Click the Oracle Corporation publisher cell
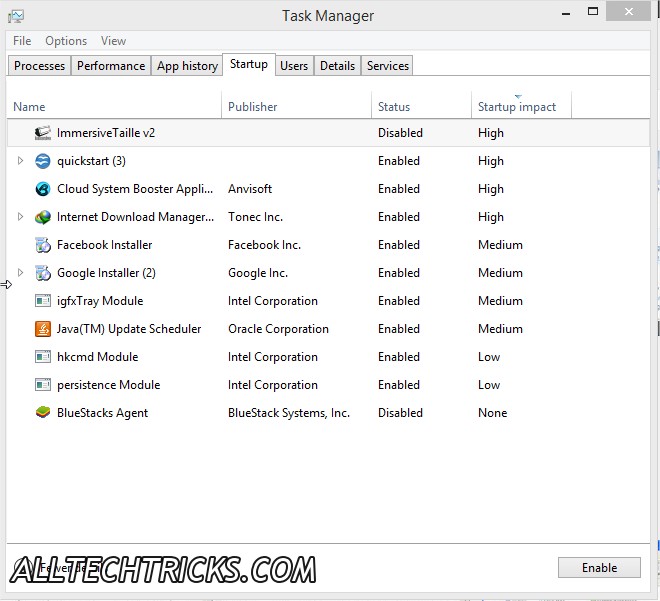 click(278, 329)
